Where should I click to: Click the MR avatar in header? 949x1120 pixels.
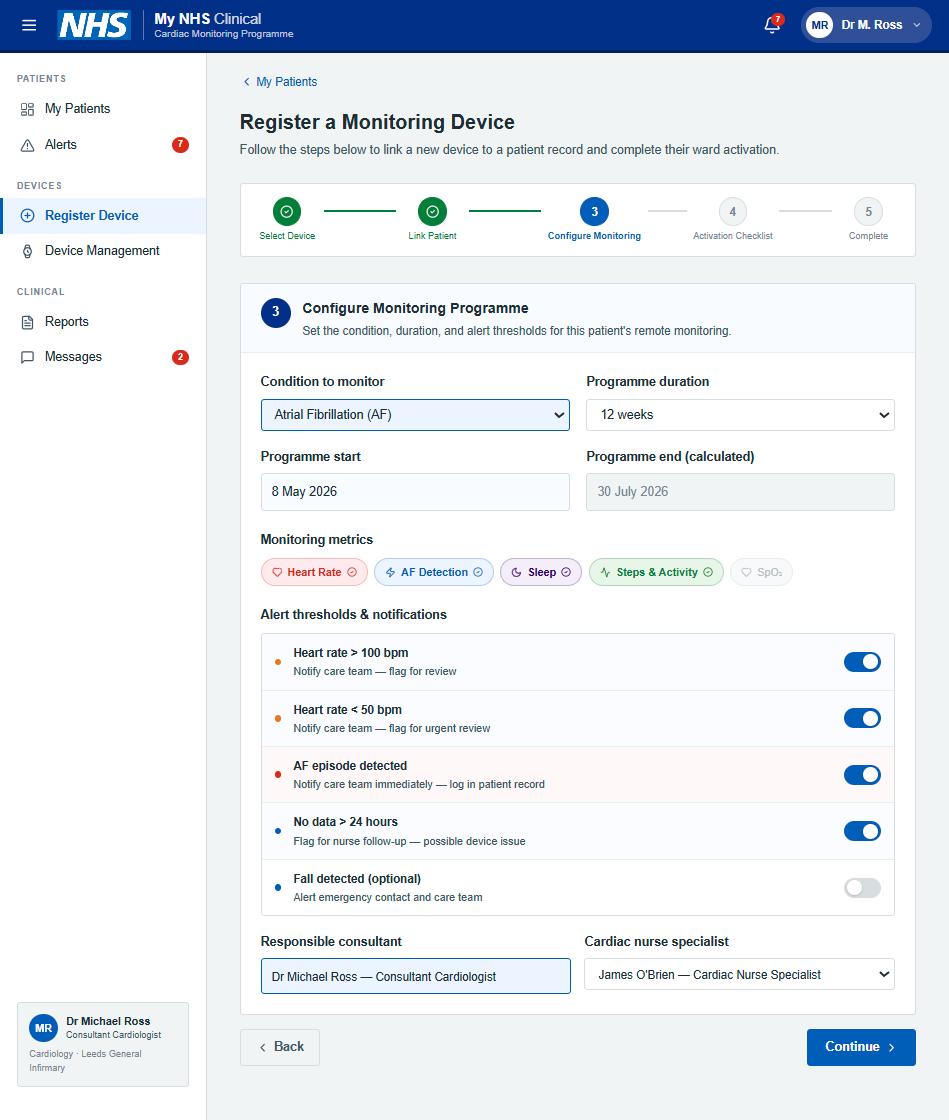tap(819, 25)
